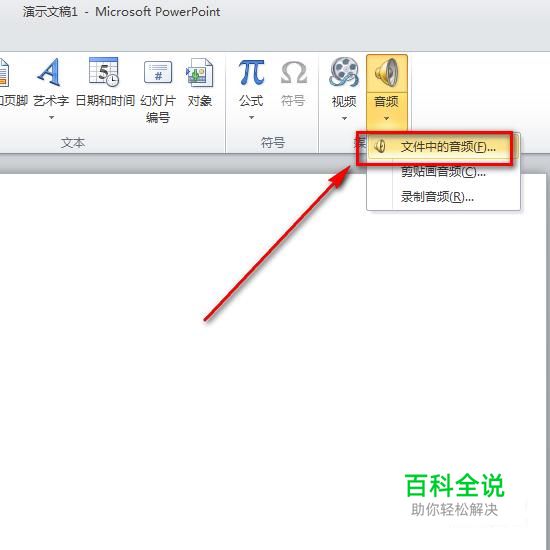The height and width of the screenshot is (550, 550).
Task: Open the WordArt (艺术字) gallery icon
Action: click(50, 72)
